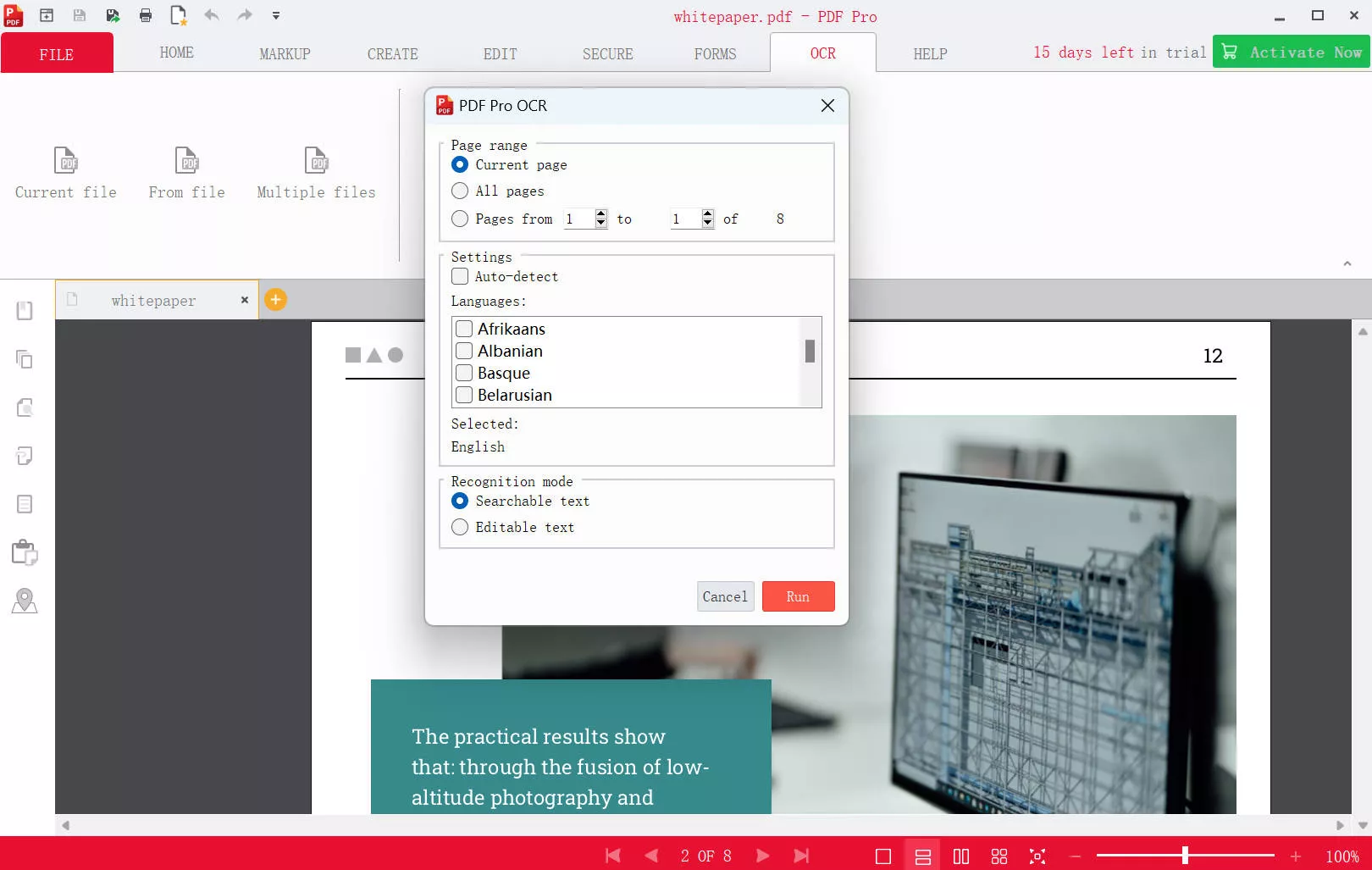
Task: Select Multiple files for OCR
Action: click(x=315, y=172)
